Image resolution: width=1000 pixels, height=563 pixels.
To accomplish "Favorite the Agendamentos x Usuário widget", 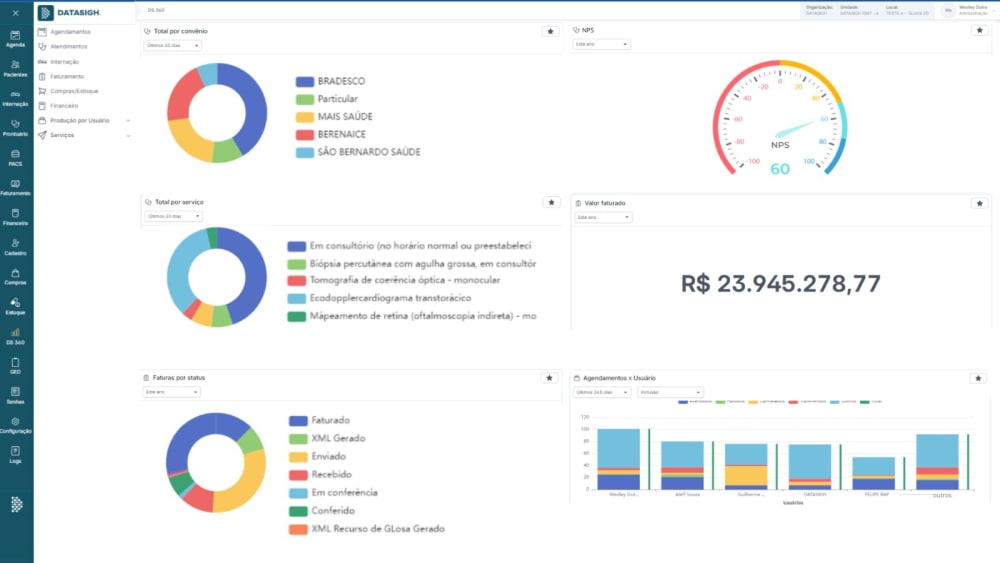I will pos(978,378).
